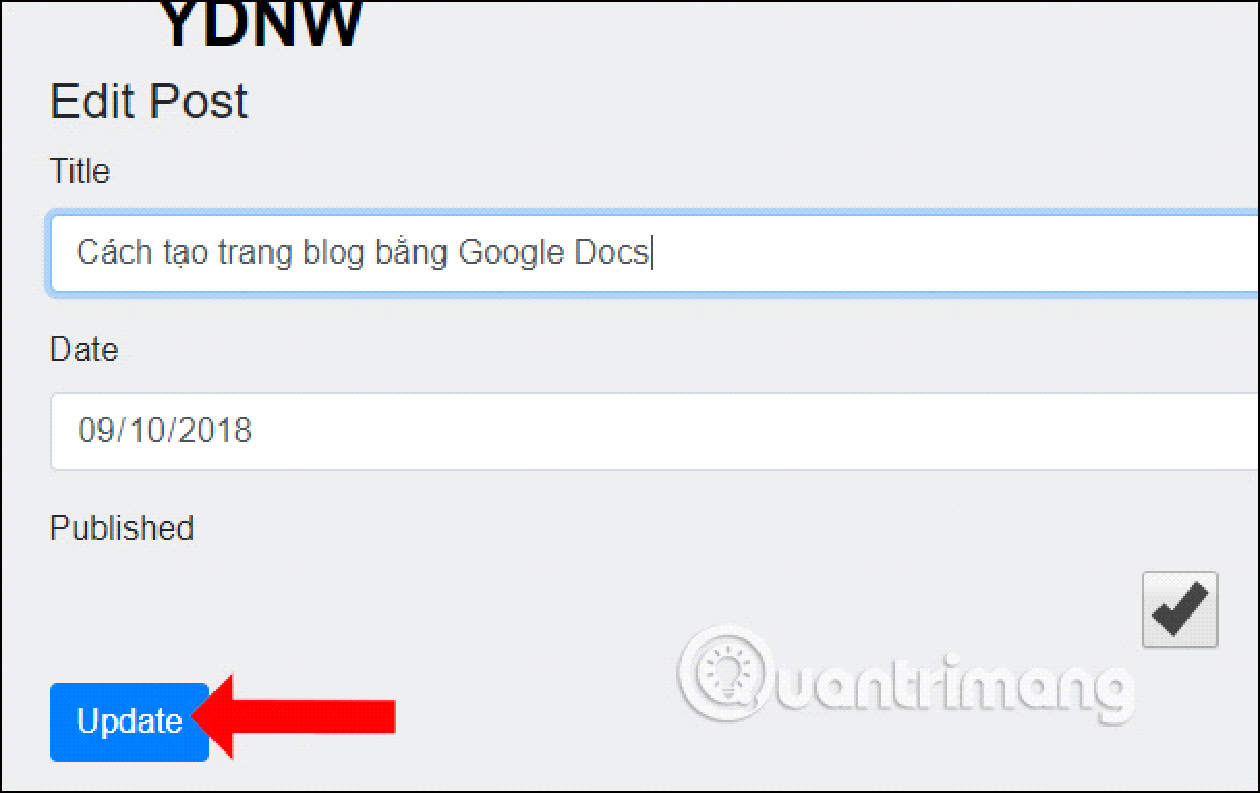
Task: Click the blue Update button
Action: click(129, 722)
